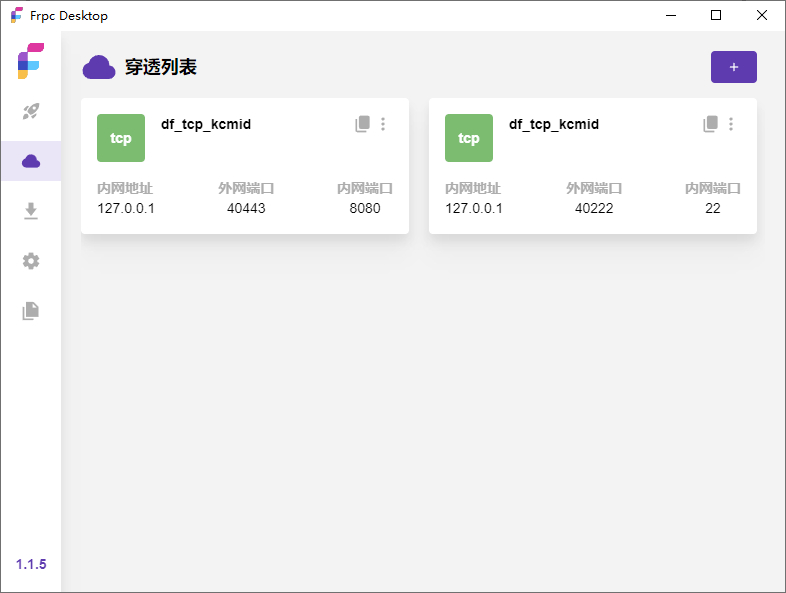
Task: Maximize the Frpc Desktop window
Action: click(x=716, y=16)
